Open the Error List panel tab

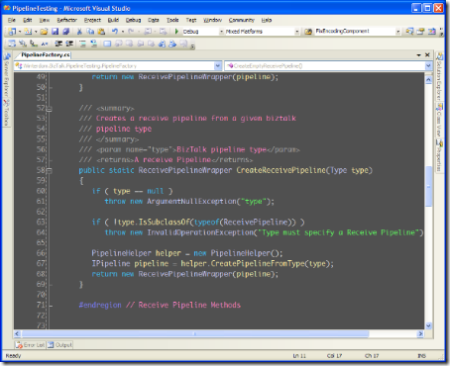tap(30, 345)
